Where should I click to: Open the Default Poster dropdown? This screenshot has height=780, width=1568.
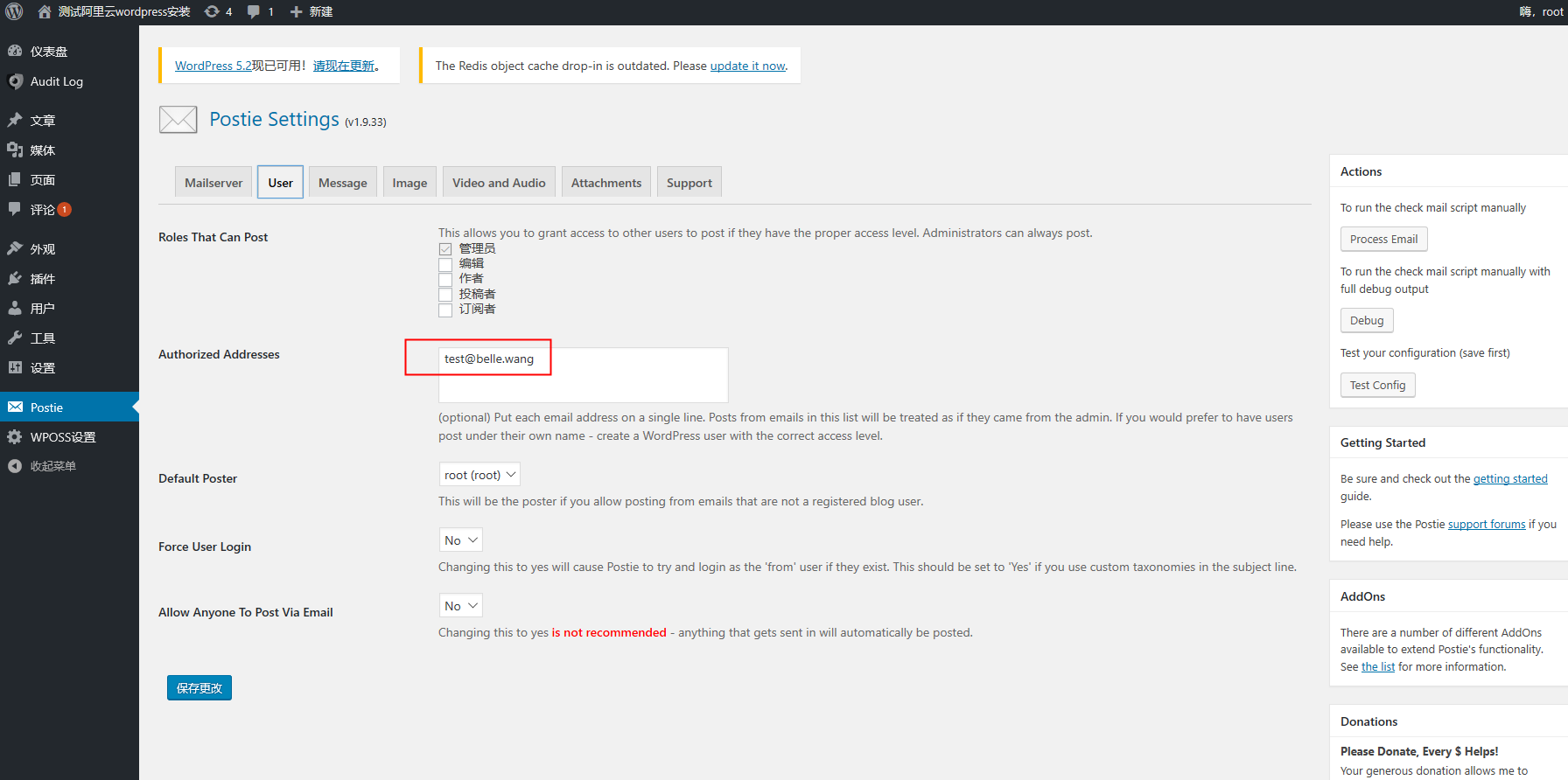[x=479, y=475]
